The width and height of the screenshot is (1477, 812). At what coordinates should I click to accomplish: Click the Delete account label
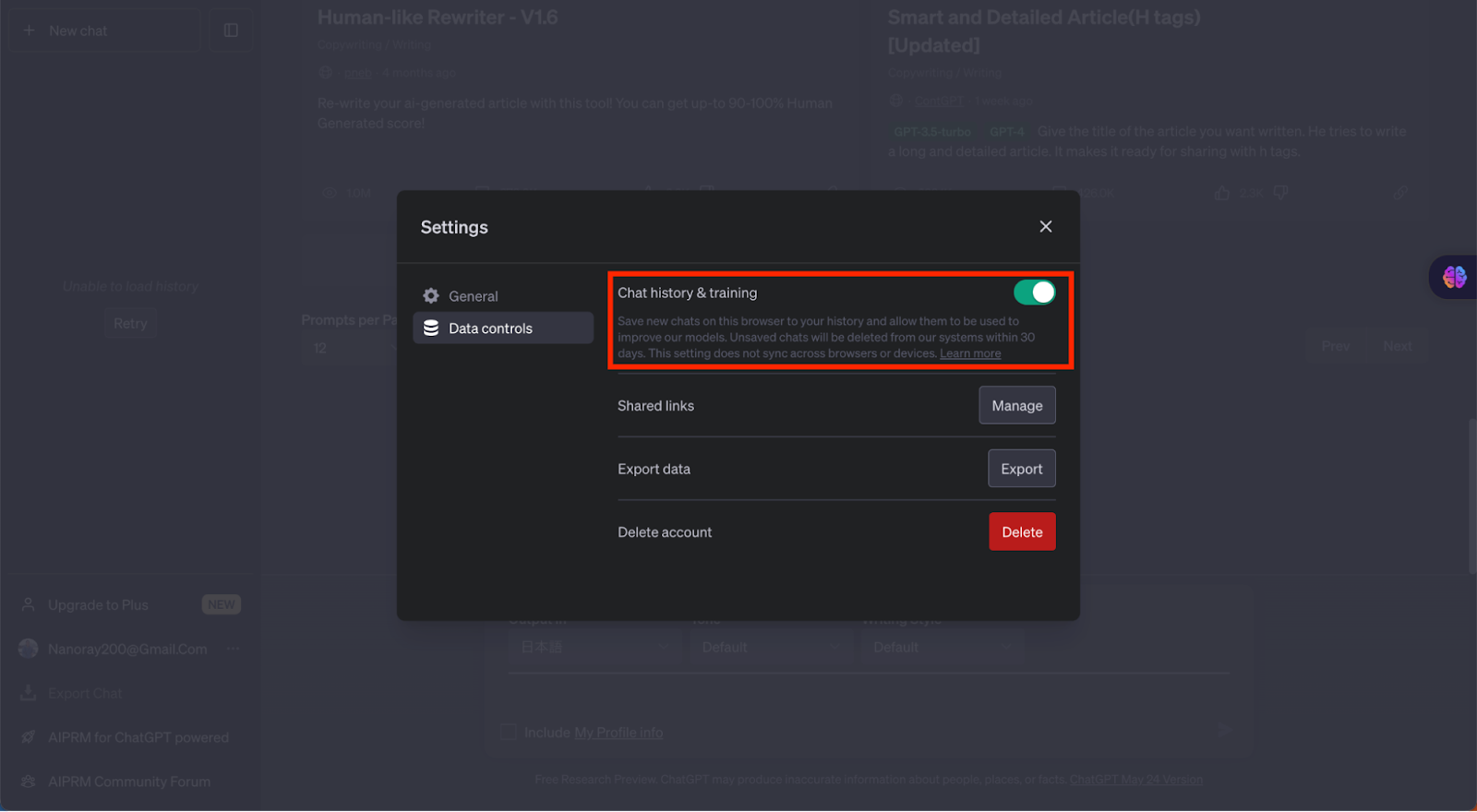click(665, 532)
